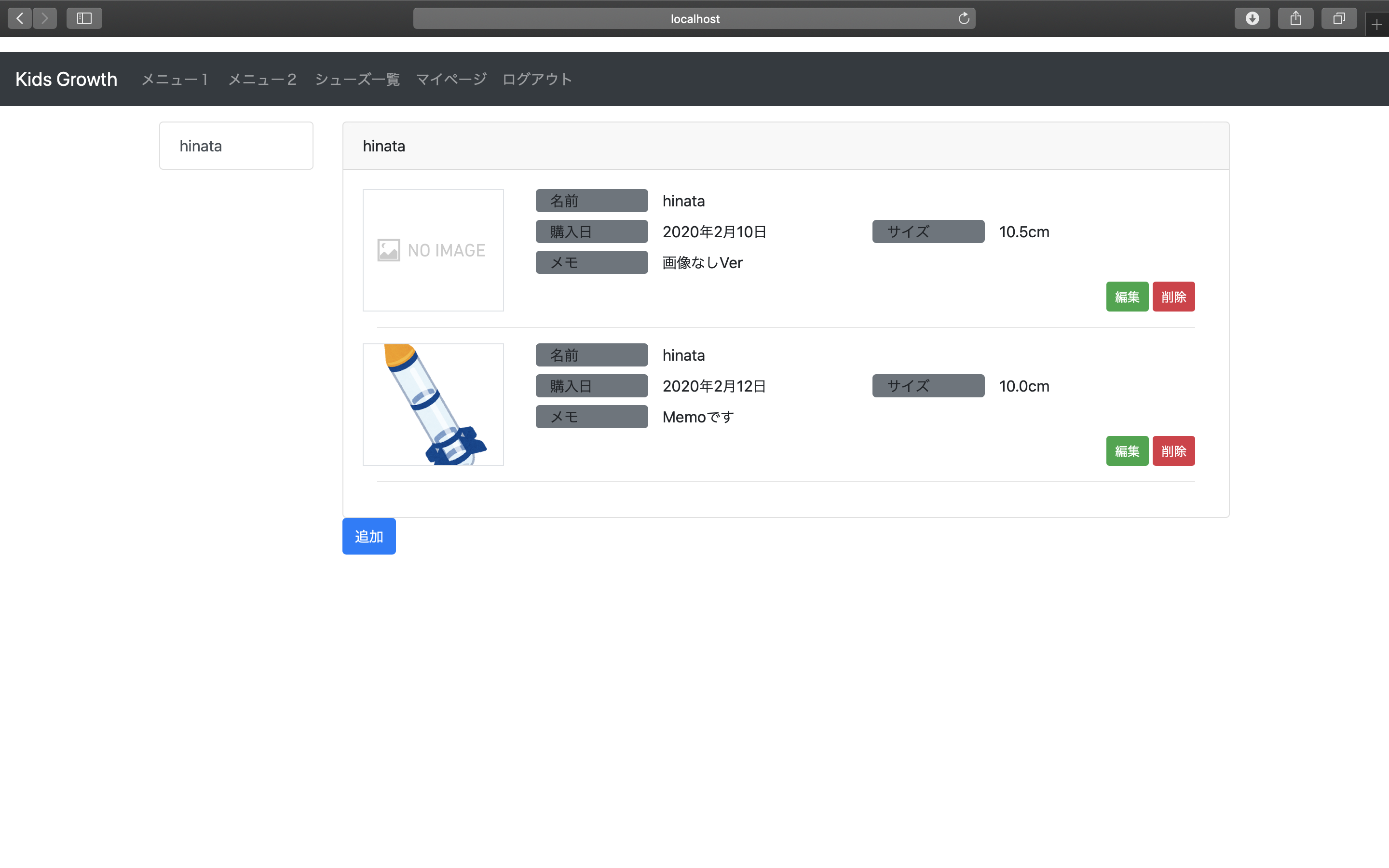Open マイページ from the navbar

[451, 79]
